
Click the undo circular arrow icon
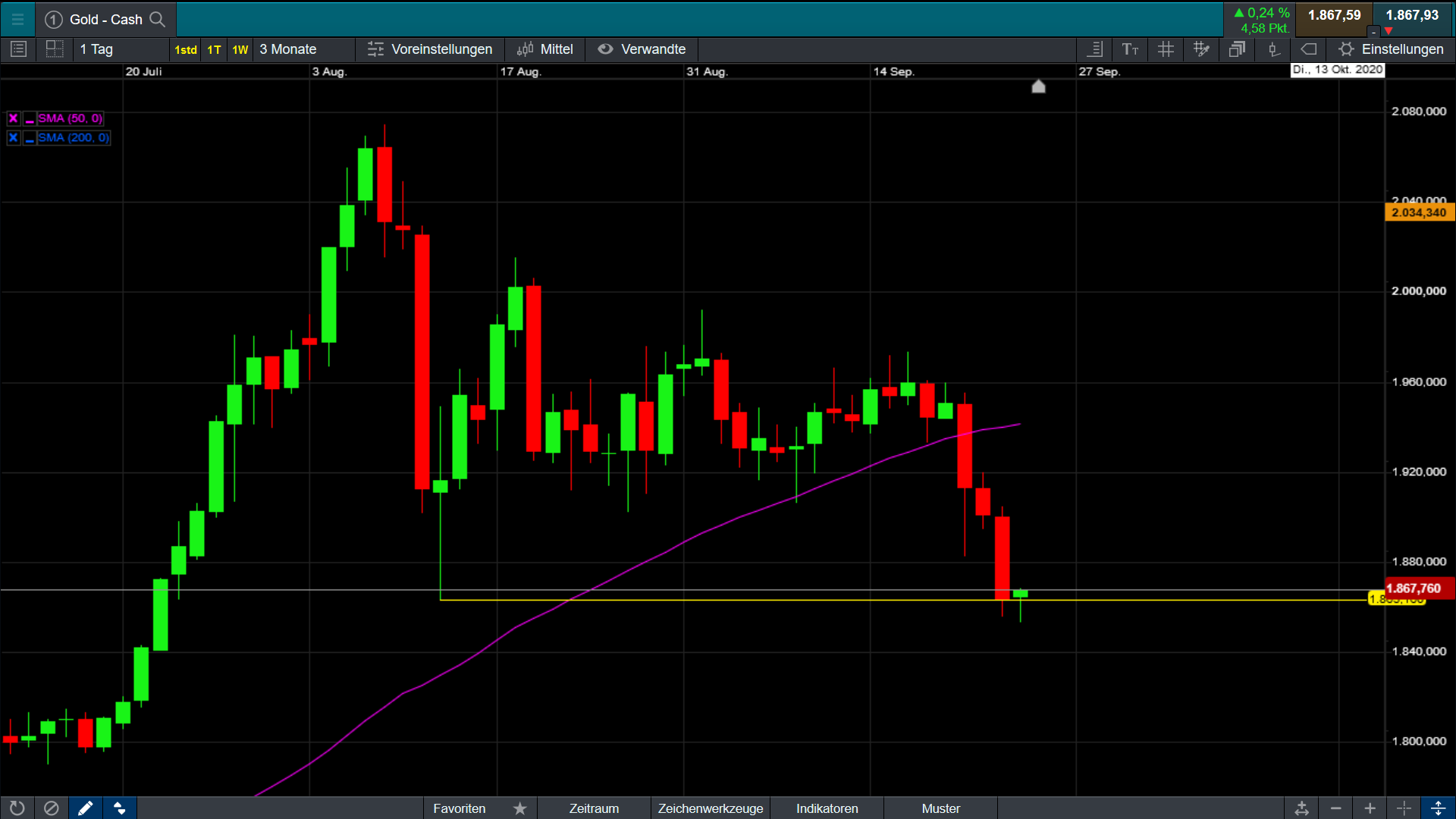click(17, 808)
